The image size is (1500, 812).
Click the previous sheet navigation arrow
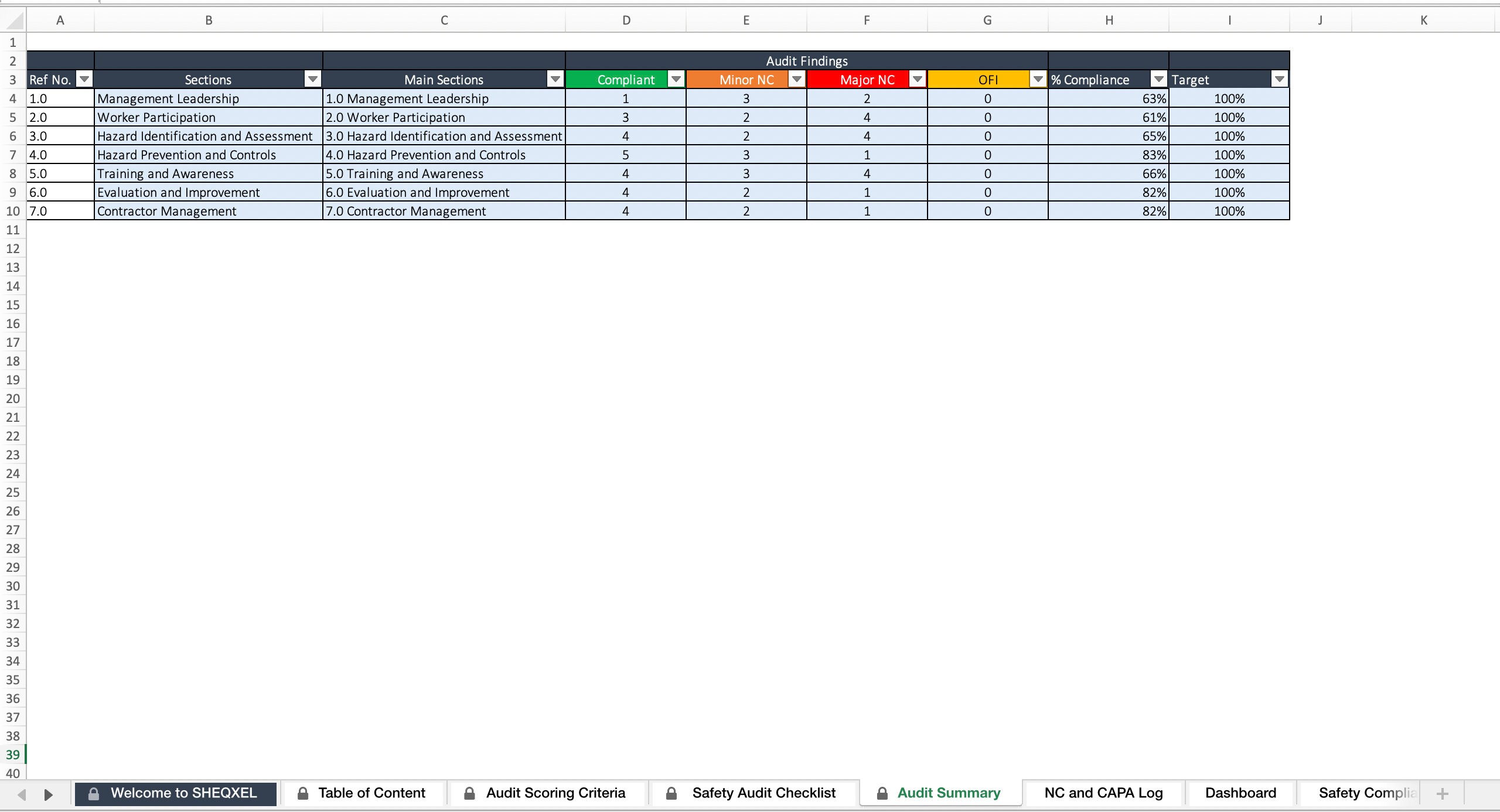tap(22, 794)
